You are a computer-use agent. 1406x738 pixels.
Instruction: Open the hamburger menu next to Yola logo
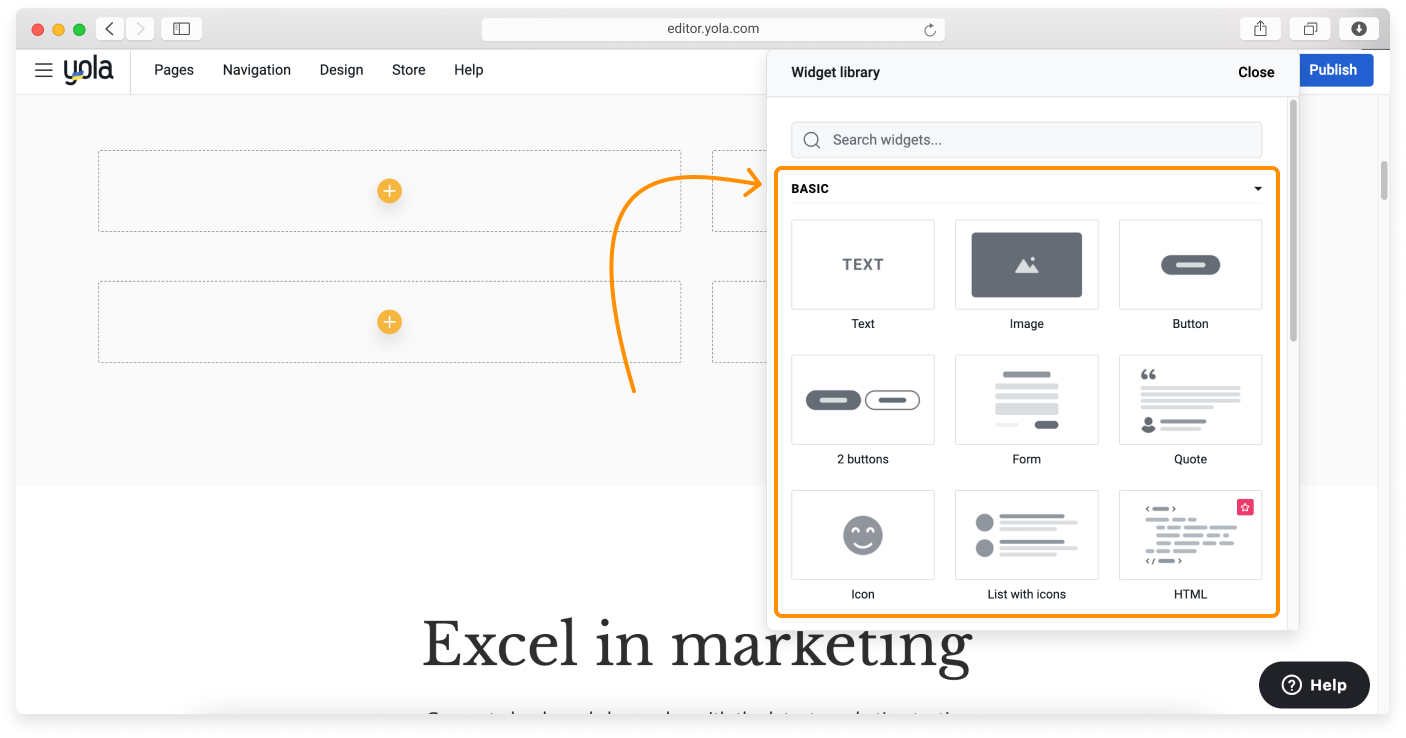(x=43, y=70)
